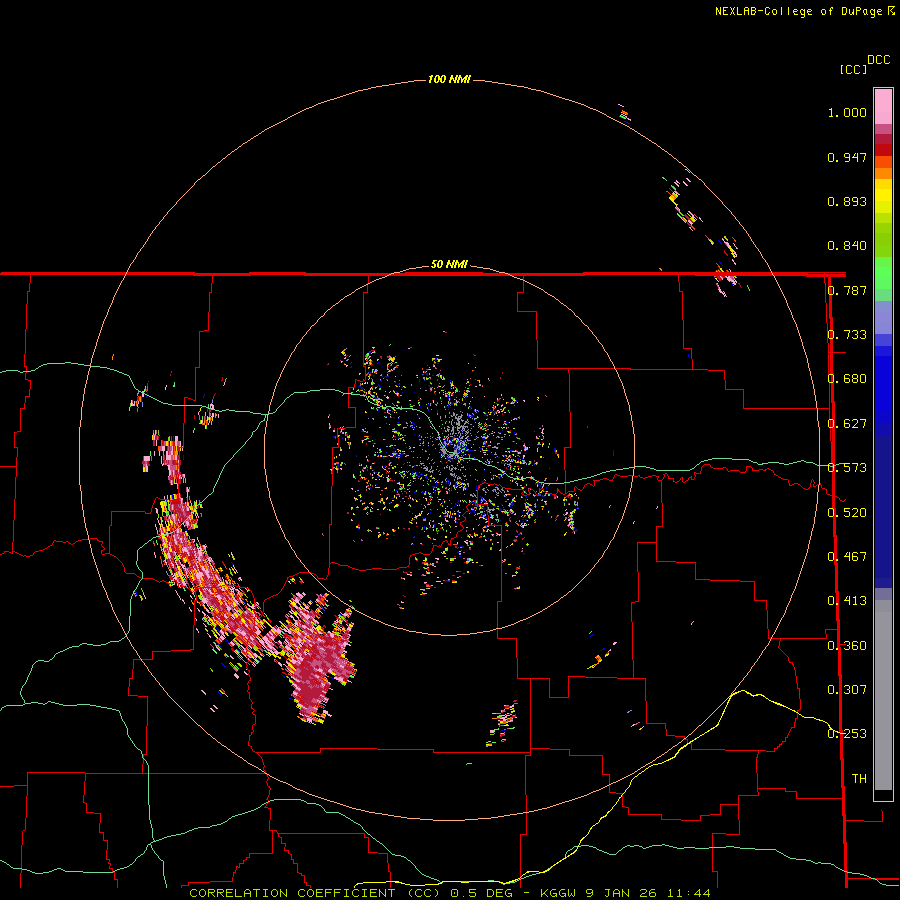
Task: Select the 0.520 color scale value
Action: [847, 512]
